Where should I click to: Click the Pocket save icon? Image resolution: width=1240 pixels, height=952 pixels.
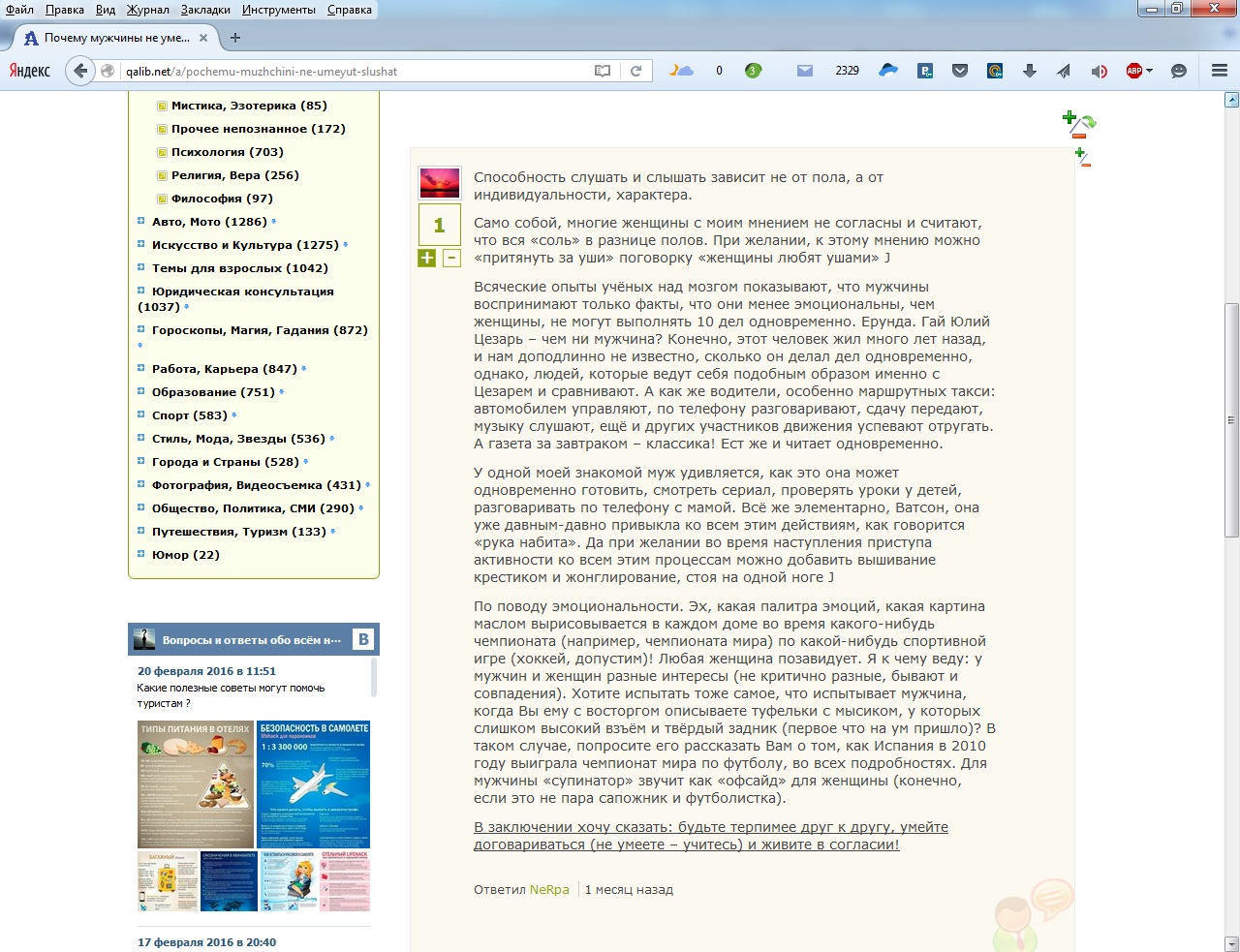click(960, 71)
